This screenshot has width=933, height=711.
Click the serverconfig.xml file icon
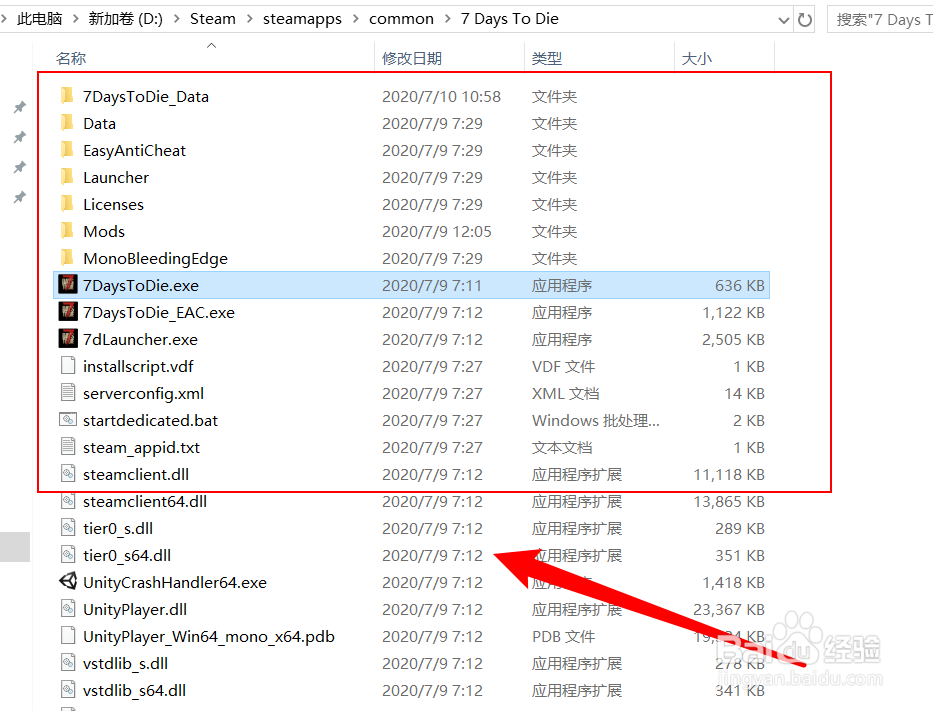68,393
